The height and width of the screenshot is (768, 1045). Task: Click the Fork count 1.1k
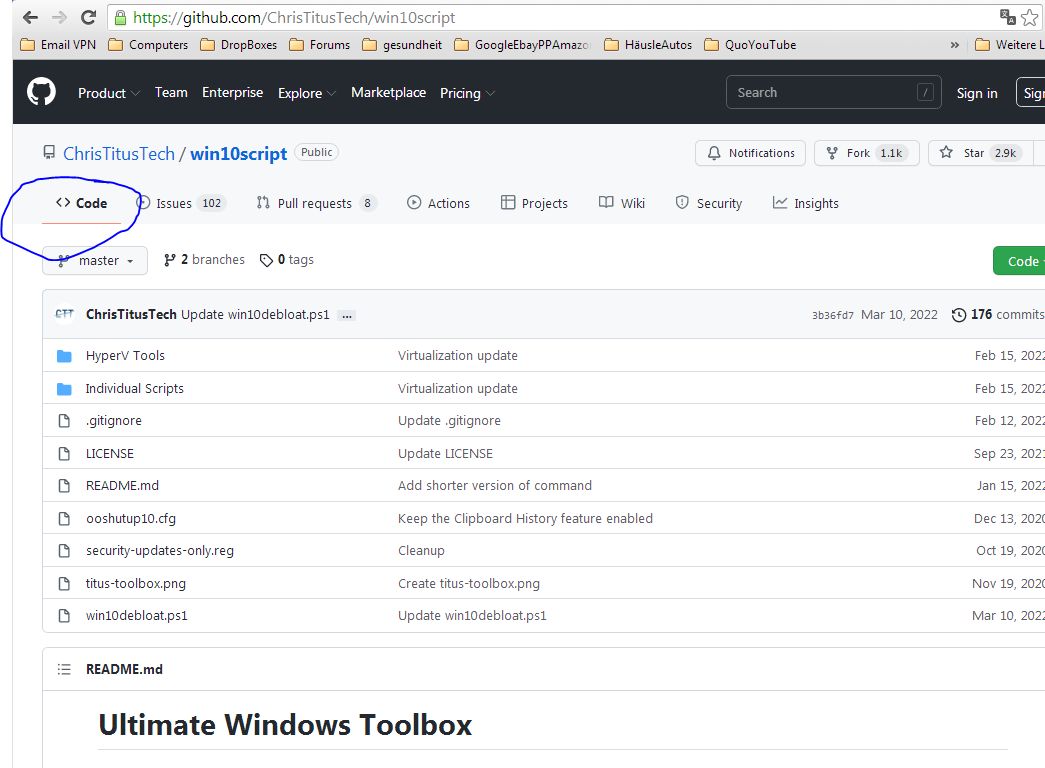click(x=891, y=153)
